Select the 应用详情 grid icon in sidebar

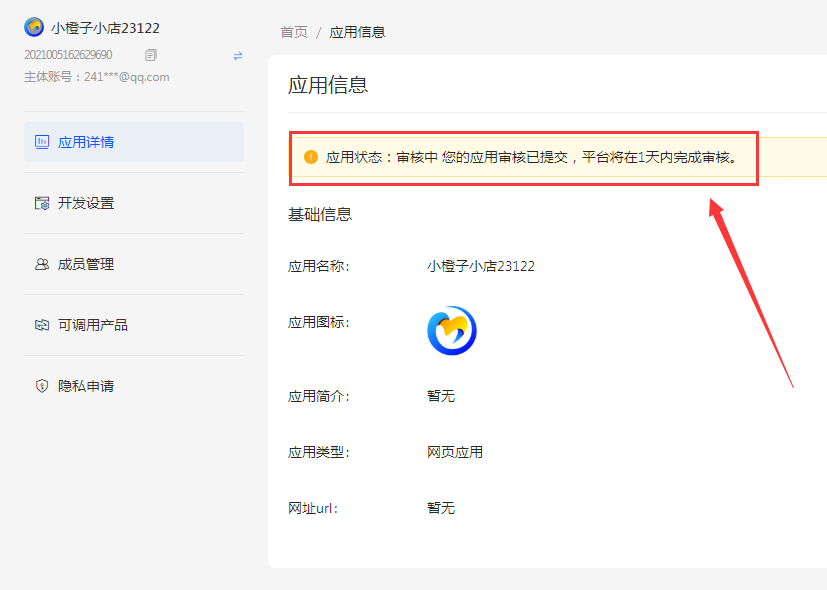coord(42,141)
